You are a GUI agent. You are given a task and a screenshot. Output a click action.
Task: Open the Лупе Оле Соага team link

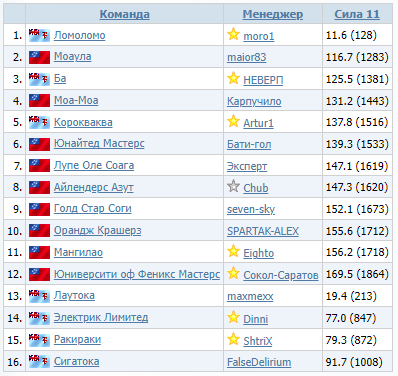coord(94,165)
